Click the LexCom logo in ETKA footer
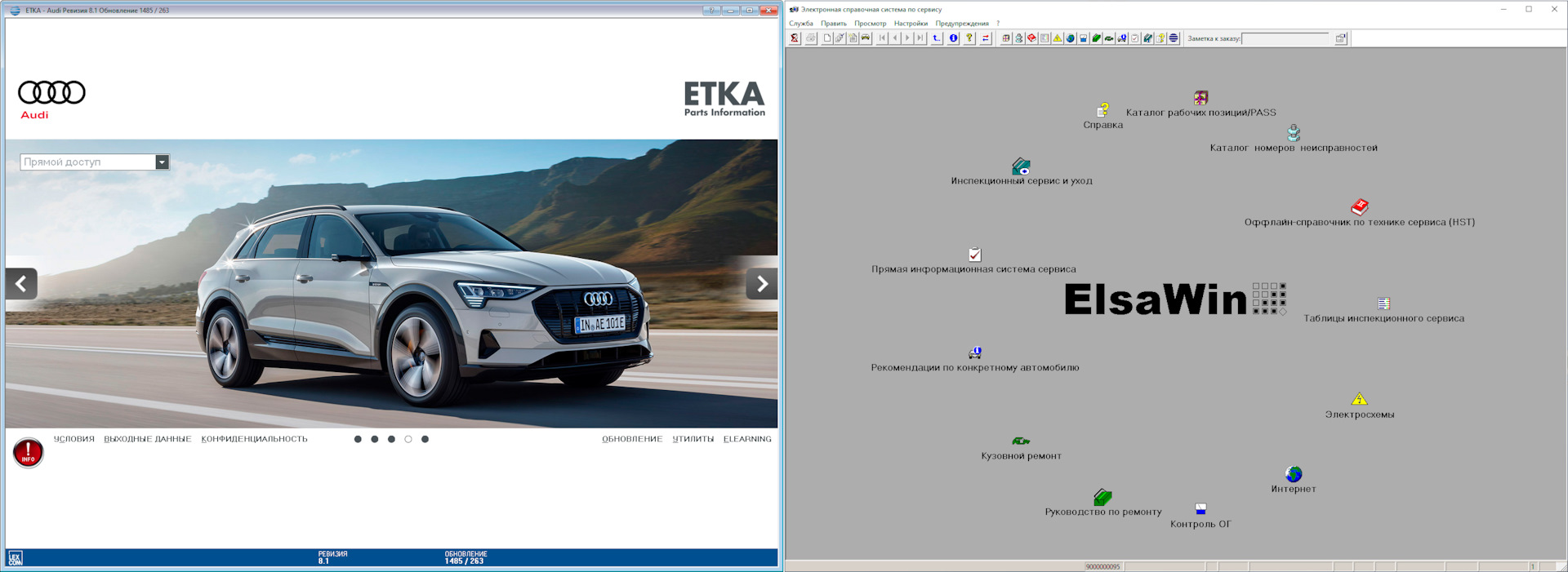The image size is (1568, 572). 16,559
